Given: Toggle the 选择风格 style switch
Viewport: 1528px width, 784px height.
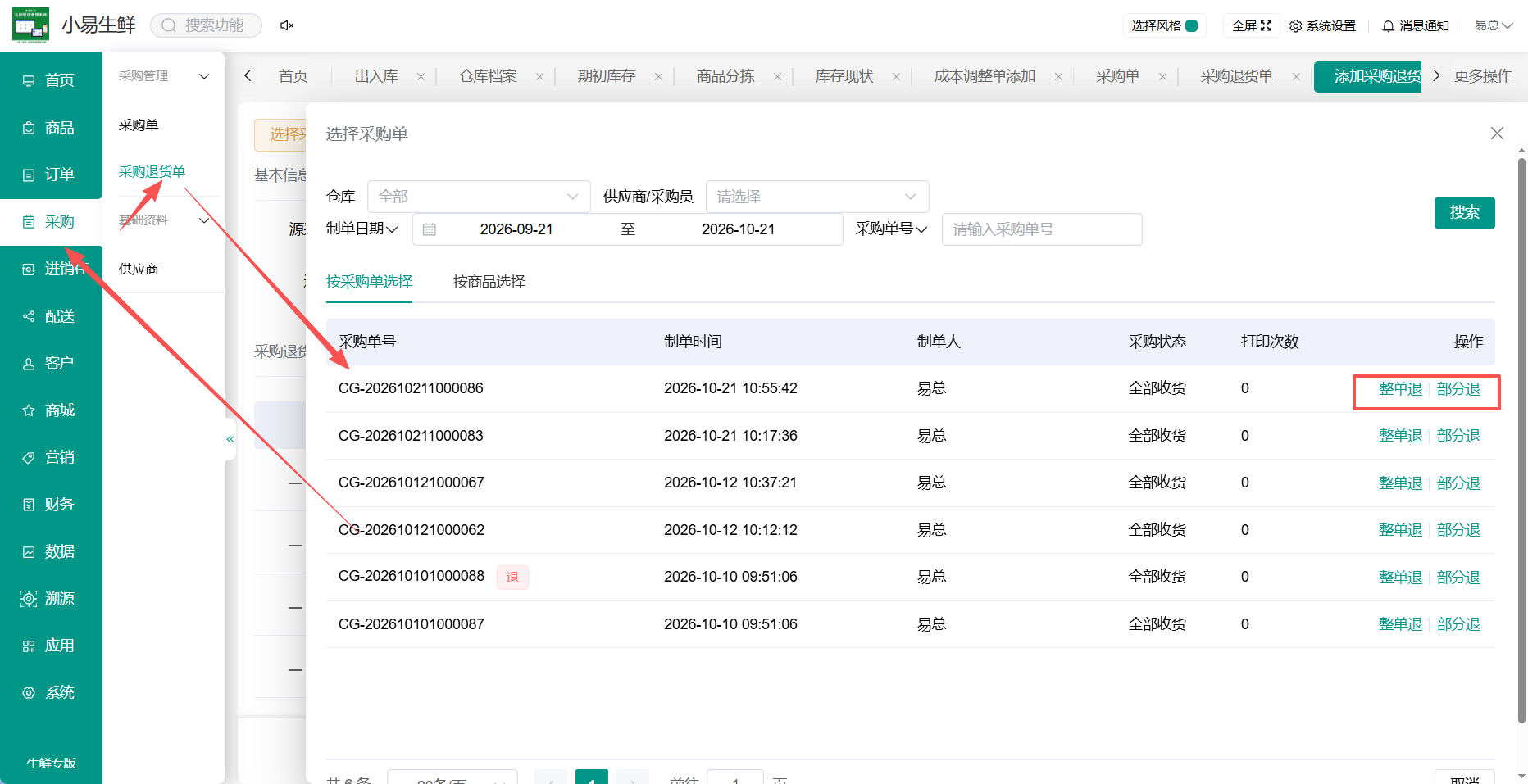Looking at the screenshot, I should [x=1192, y=25].
